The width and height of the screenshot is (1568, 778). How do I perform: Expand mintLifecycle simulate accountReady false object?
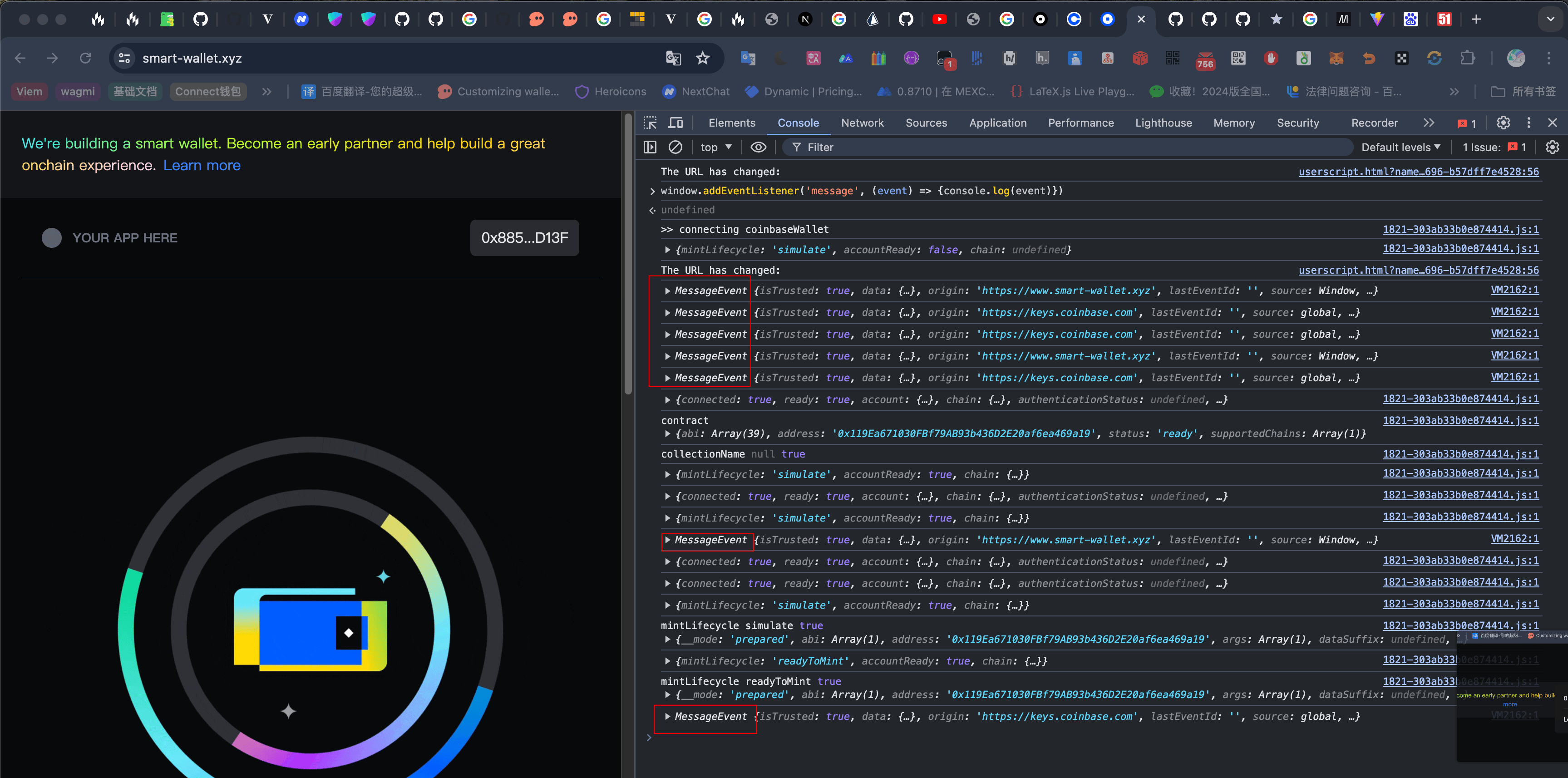click(668, 250)
